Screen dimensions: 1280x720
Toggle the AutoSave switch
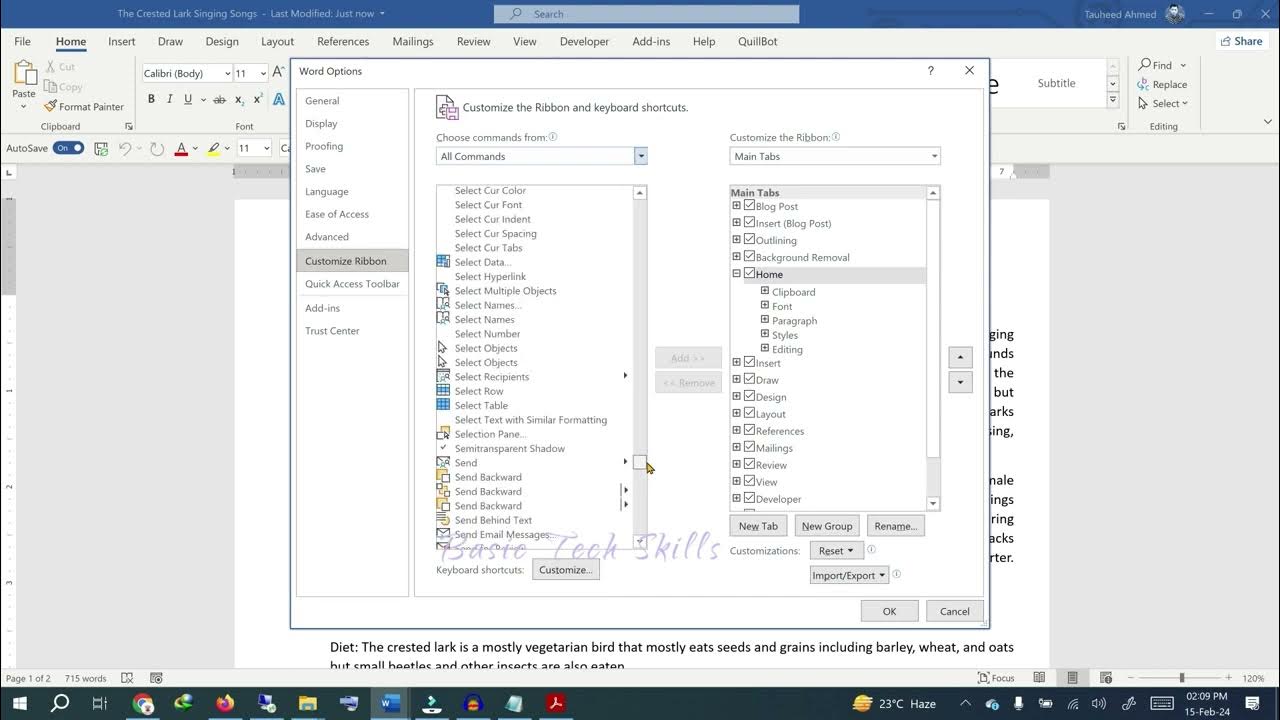tap(68, 148)
